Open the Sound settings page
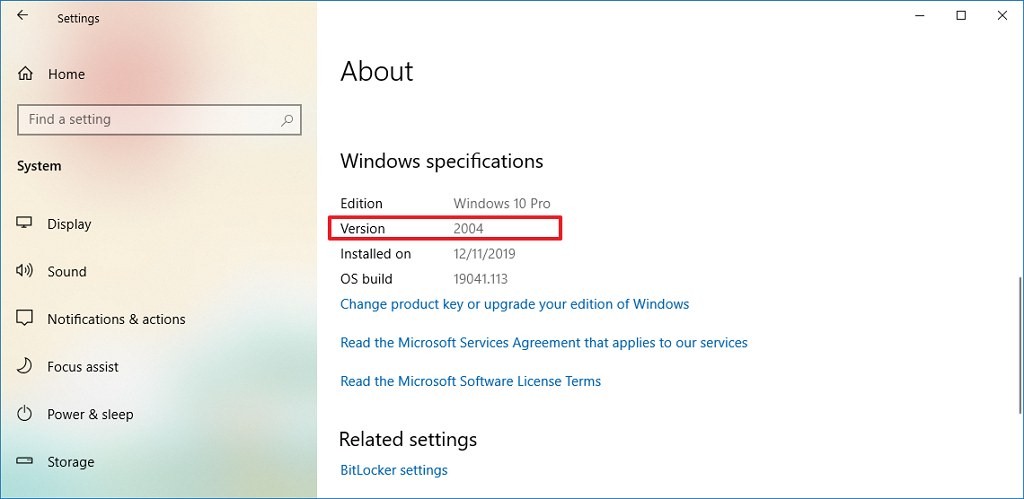This screenshot has width=1024, height=499. point(67,272)
